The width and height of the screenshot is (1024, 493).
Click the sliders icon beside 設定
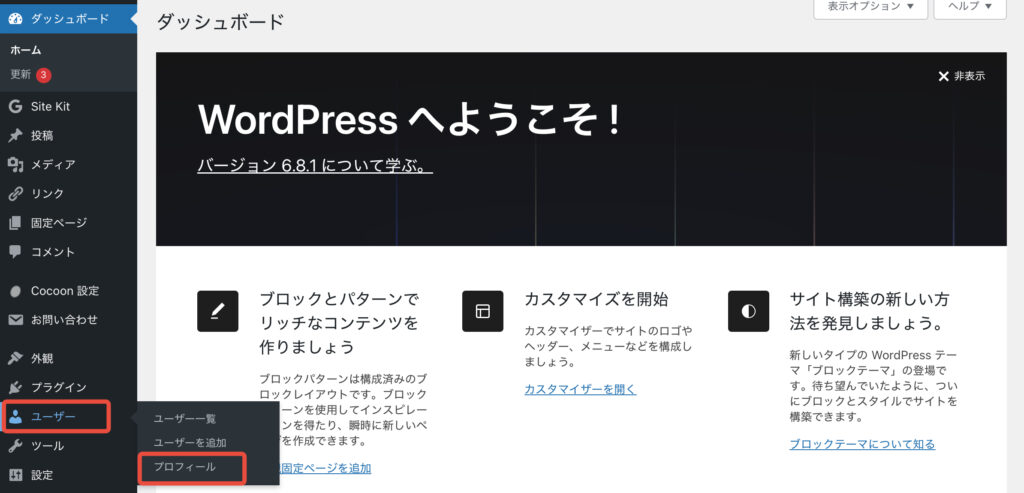[x=15, y=475]
